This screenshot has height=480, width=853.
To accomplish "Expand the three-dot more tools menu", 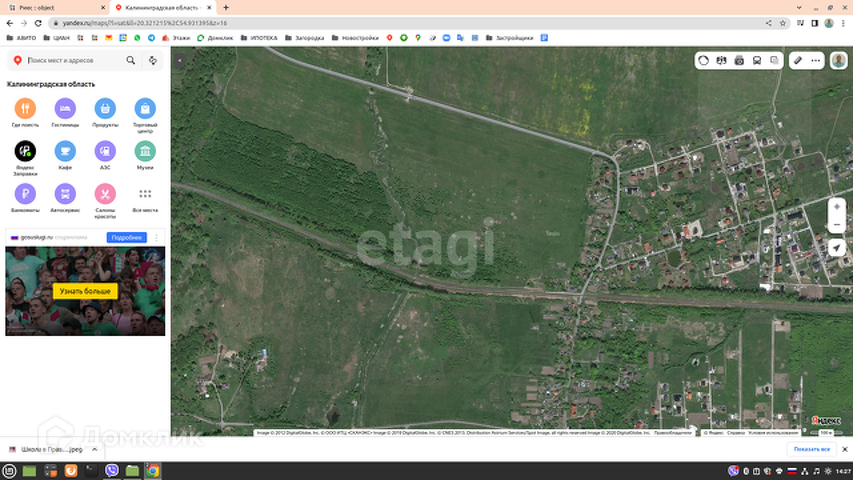I will tap(817, 60).
